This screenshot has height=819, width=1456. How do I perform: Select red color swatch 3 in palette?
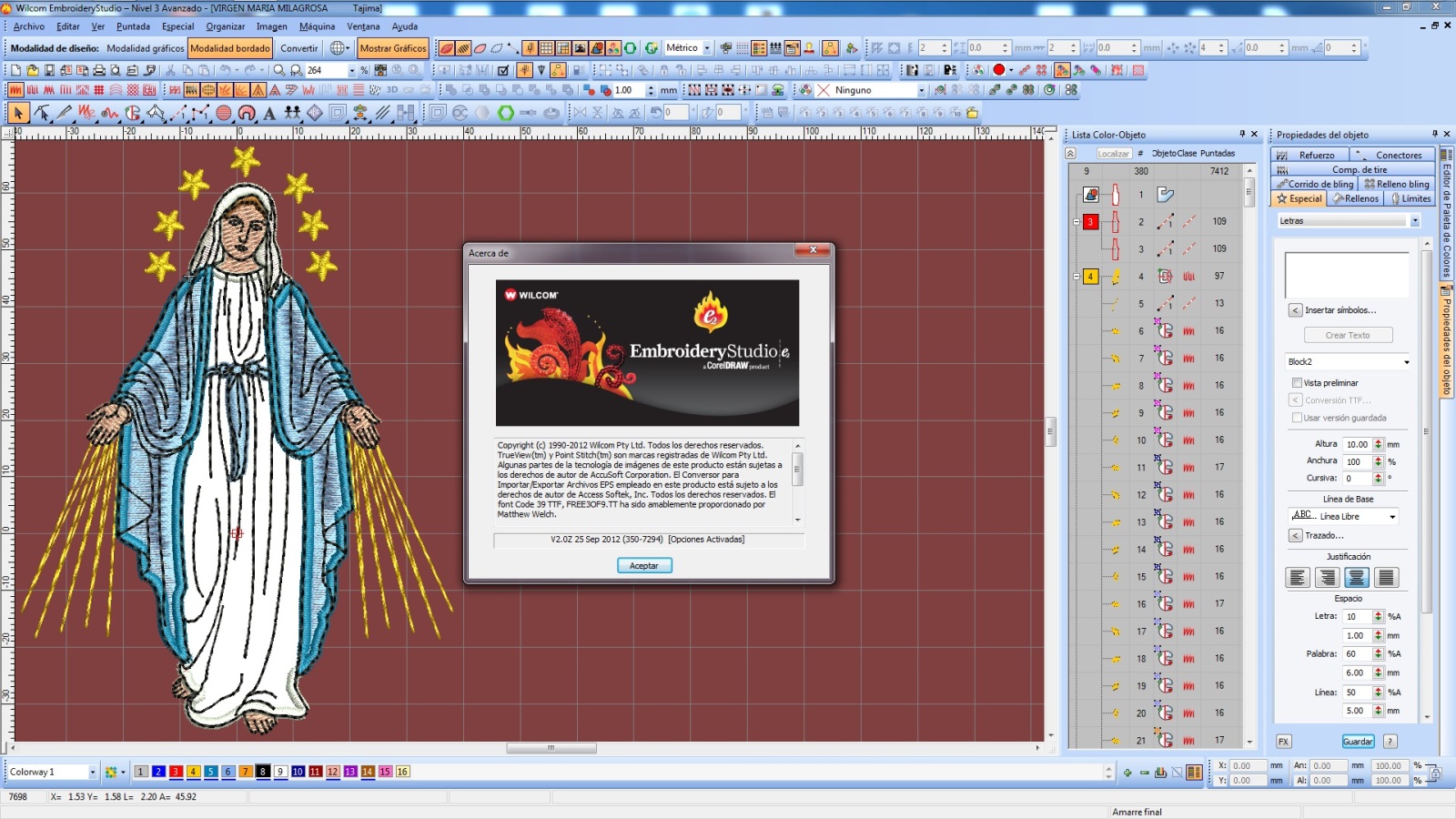176,772
